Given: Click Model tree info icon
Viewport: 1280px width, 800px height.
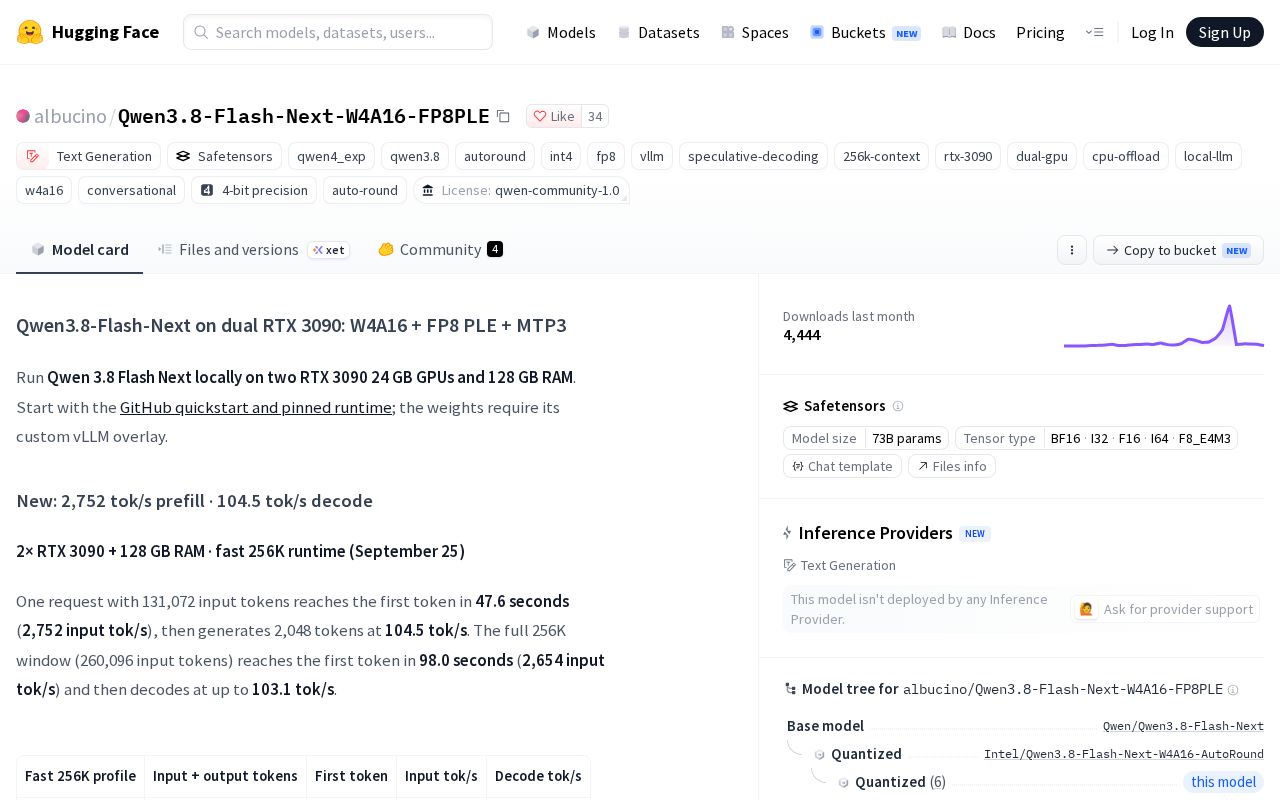Looking at the screenshot, I should [x=1233, y=690].
